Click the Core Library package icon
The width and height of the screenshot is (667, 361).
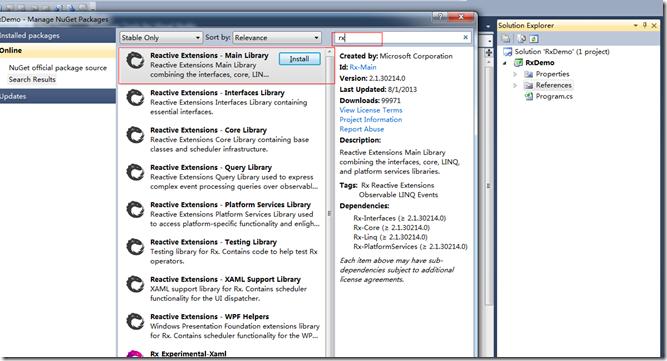point(135,135)
